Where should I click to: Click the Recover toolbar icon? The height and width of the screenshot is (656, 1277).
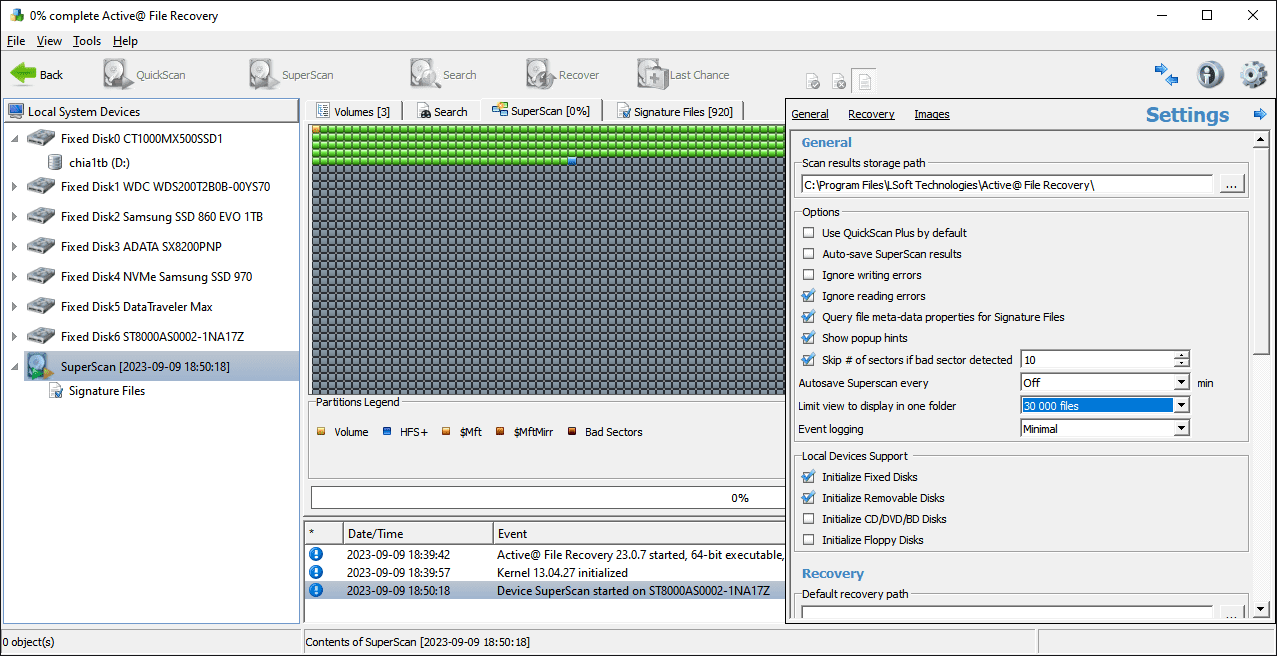tap(563, 75)
